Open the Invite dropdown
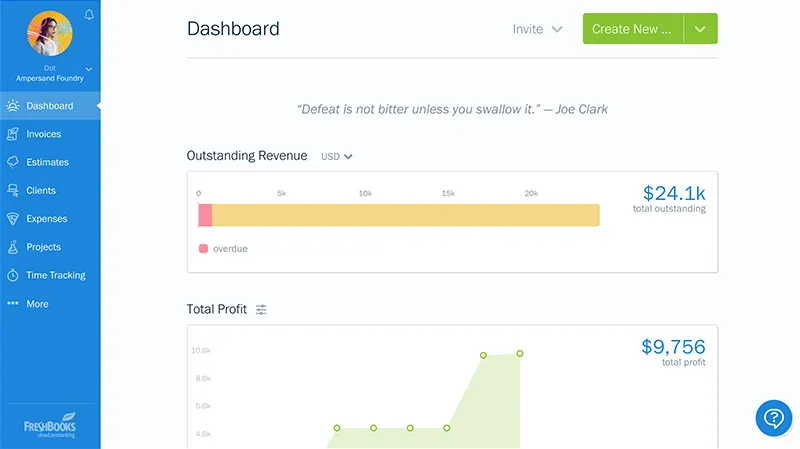 [538, 29]
